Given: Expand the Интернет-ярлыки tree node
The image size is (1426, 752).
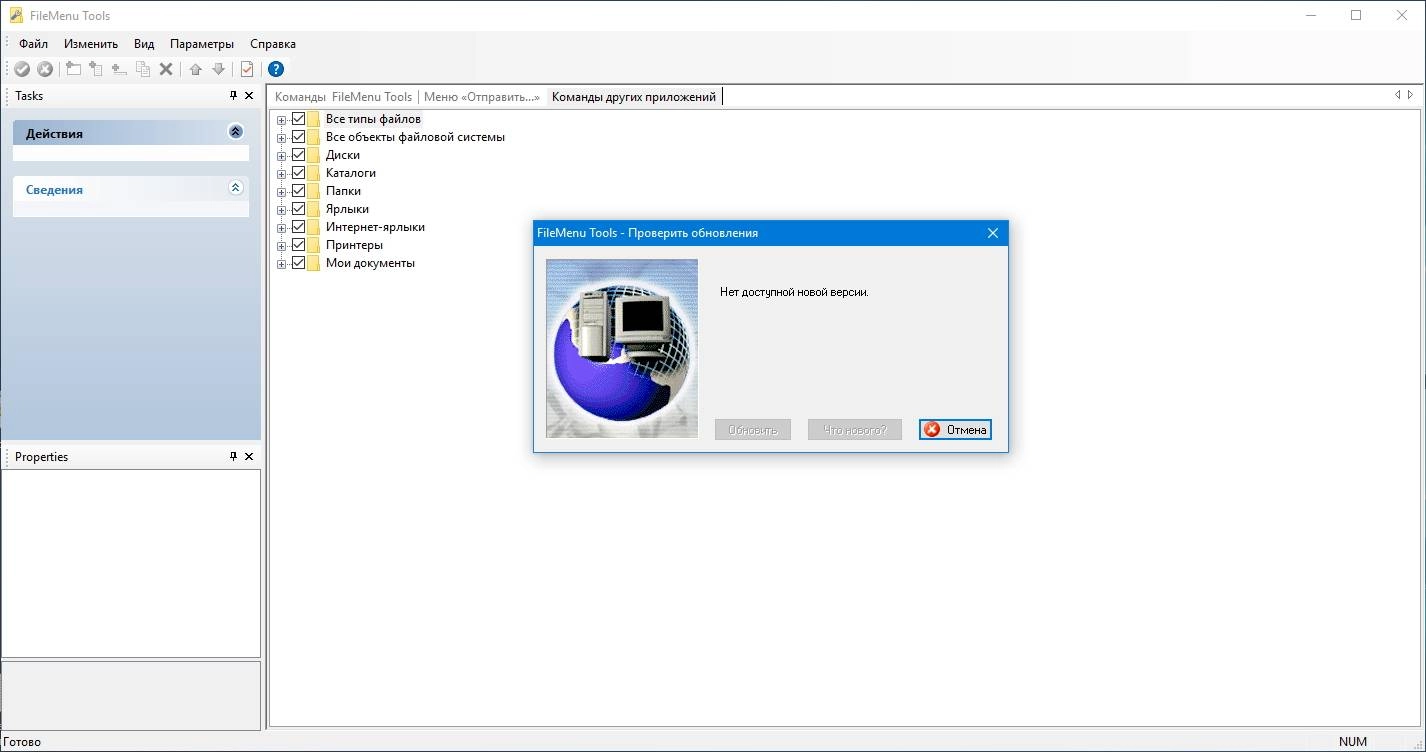Looking at the screenshot, I should tap(282, 228).
